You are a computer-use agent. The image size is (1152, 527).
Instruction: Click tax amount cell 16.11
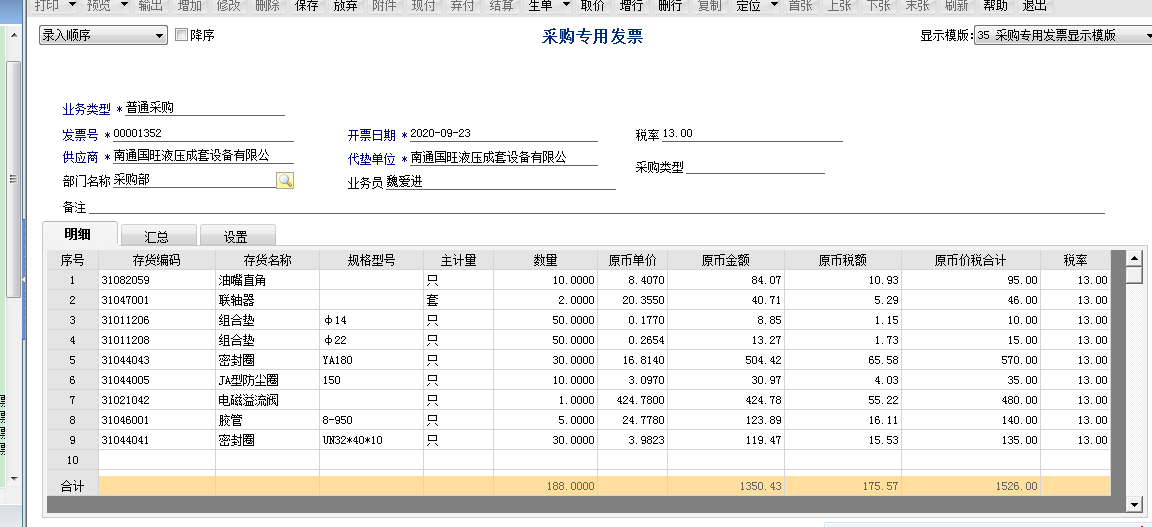click(843, 420)
